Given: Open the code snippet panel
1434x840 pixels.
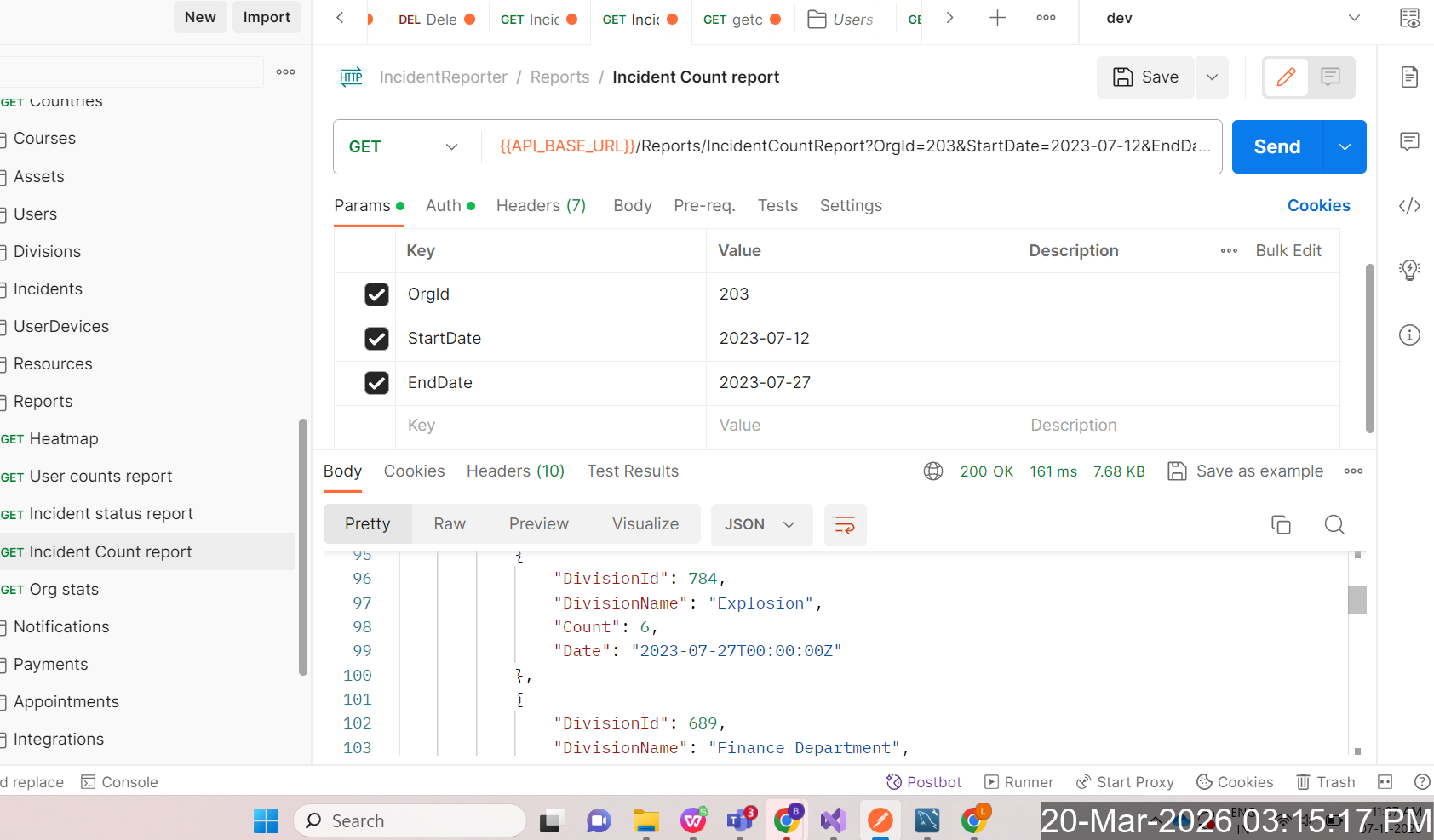Looking at the screenshot, I should (x=1409, y=206).
